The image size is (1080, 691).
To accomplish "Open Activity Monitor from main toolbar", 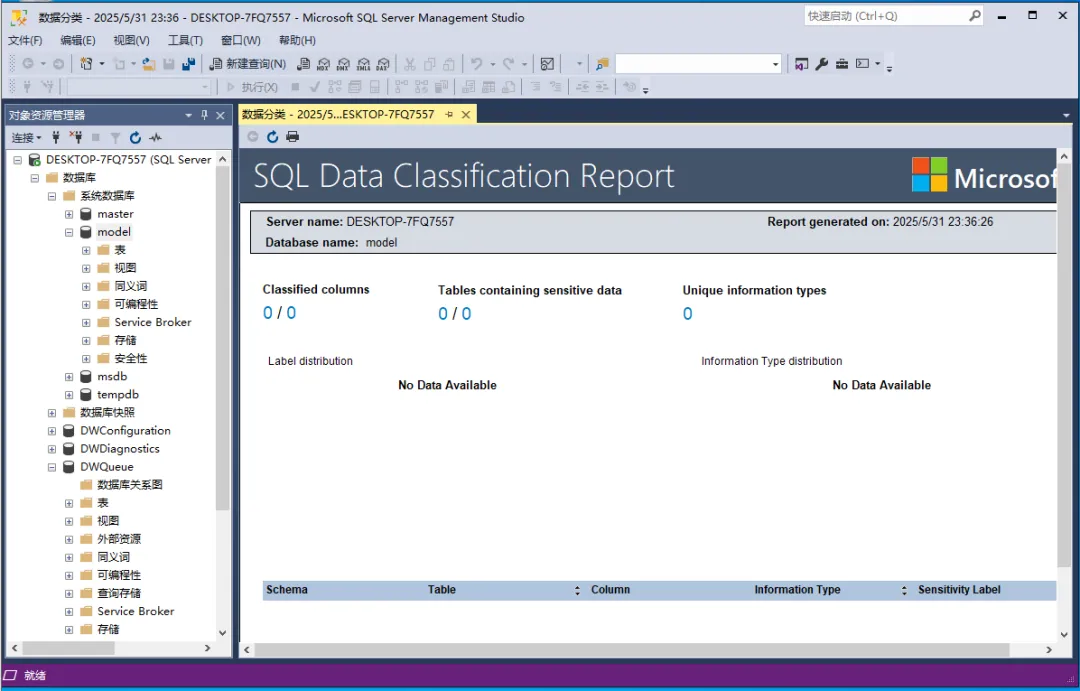I will [x=548, y=64].
